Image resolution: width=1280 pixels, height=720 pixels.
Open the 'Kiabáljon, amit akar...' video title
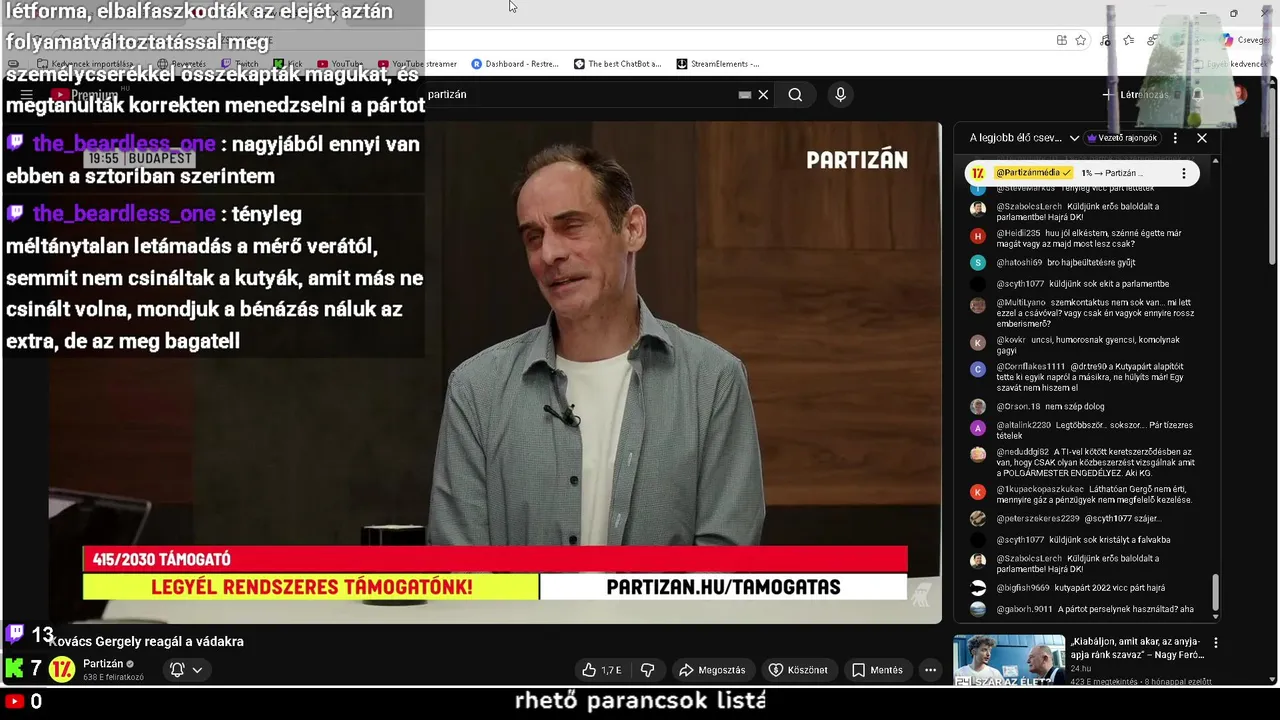coord(1137,648)
